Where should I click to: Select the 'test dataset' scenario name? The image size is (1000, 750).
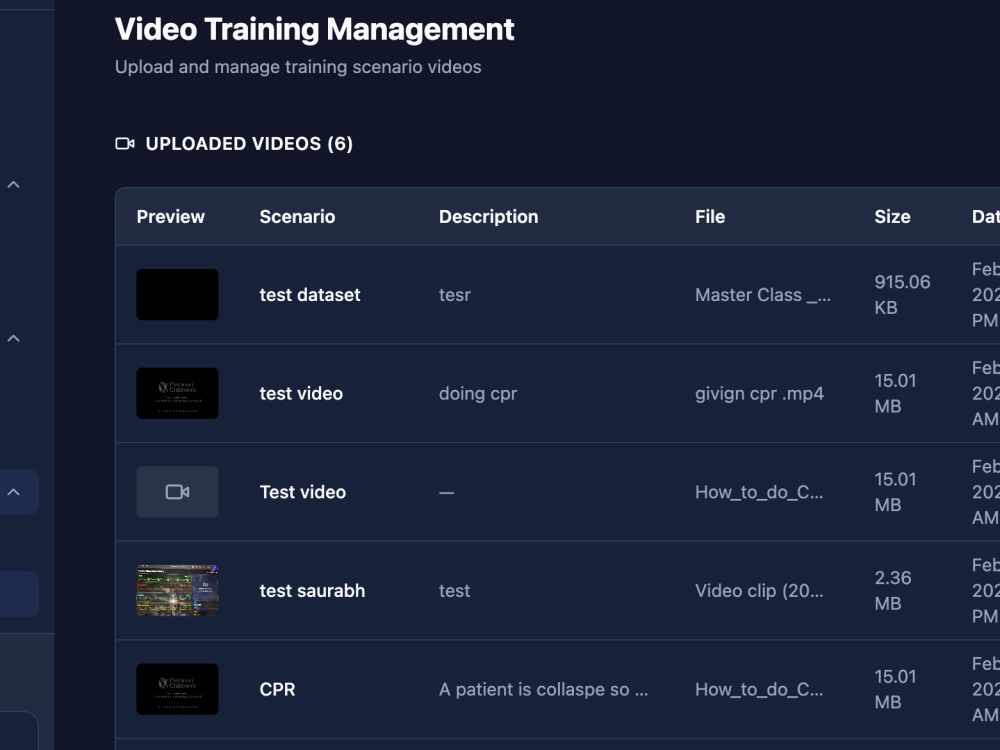tap(310, 295)
